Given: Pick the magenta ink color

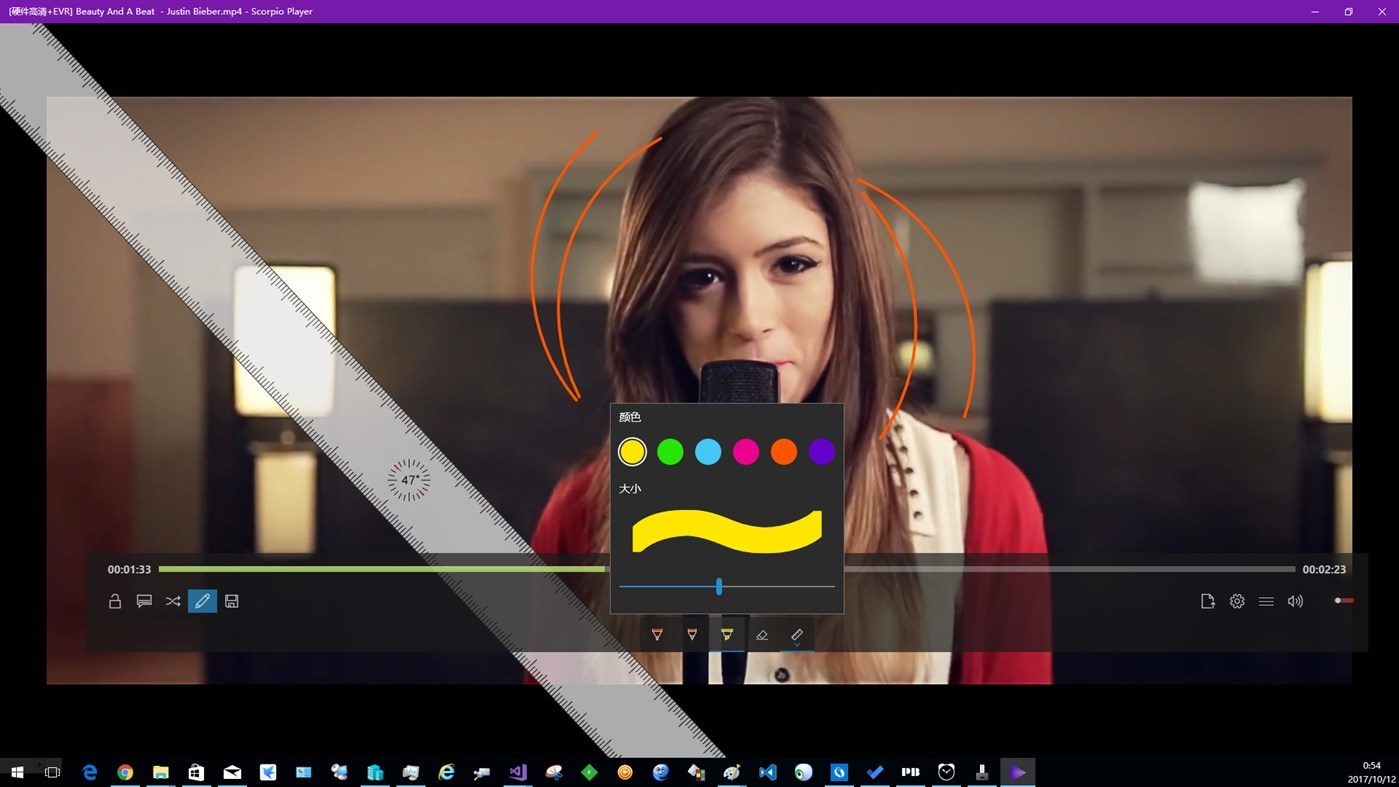Looking at the screenshot, I should click(746, 452).
